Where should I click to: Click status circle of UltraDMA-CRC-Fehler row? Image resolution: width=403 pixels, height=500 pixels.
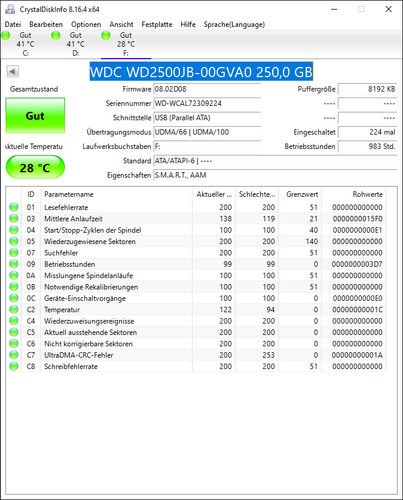tap(14, 355)
